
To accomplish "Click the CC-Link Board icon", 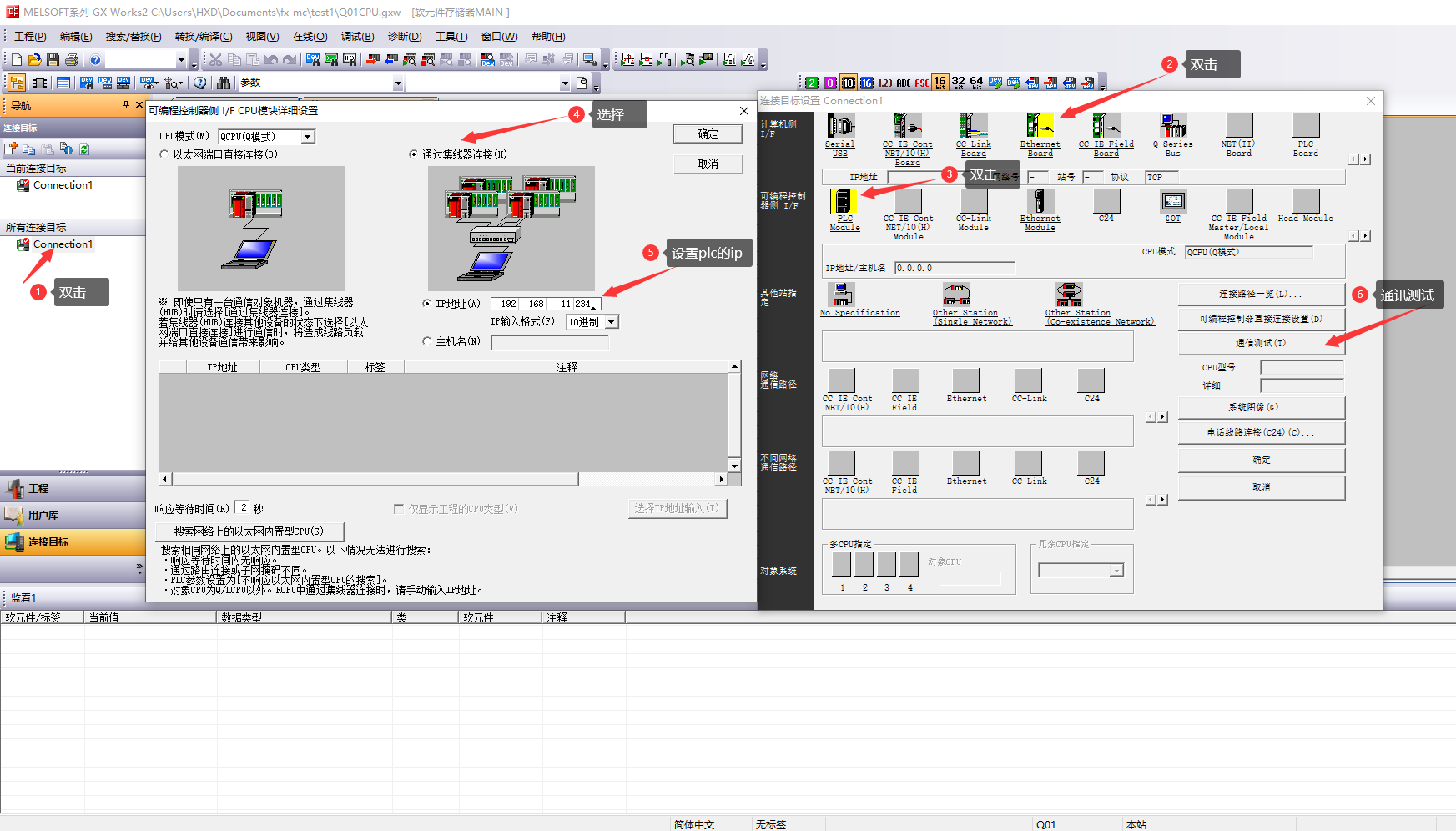I will [x=973, y=127].
